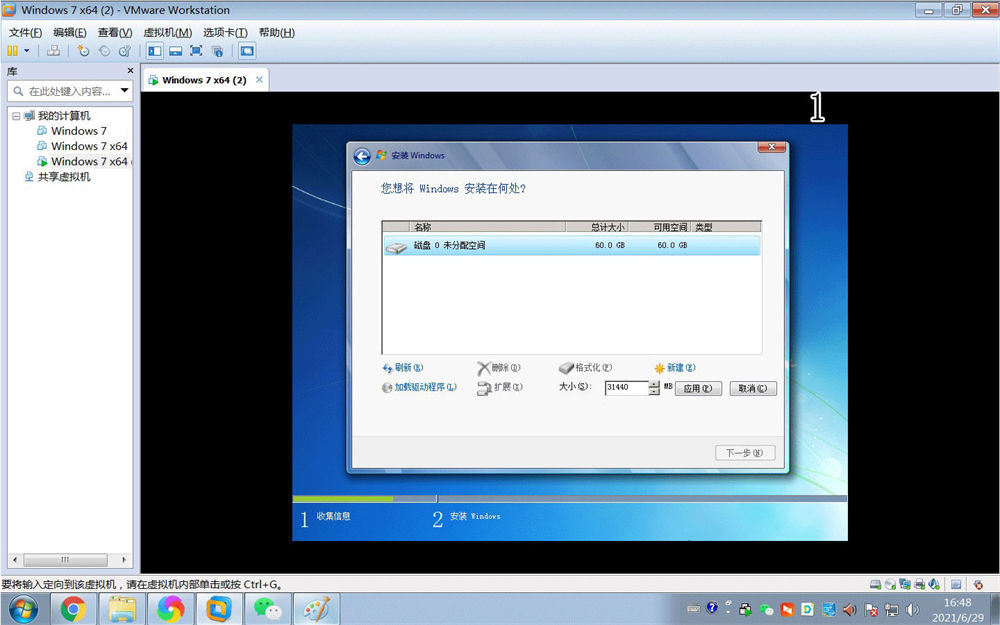Click the 应用 apply button
The image size is (1000, 625).
click(x=698, y=388)
